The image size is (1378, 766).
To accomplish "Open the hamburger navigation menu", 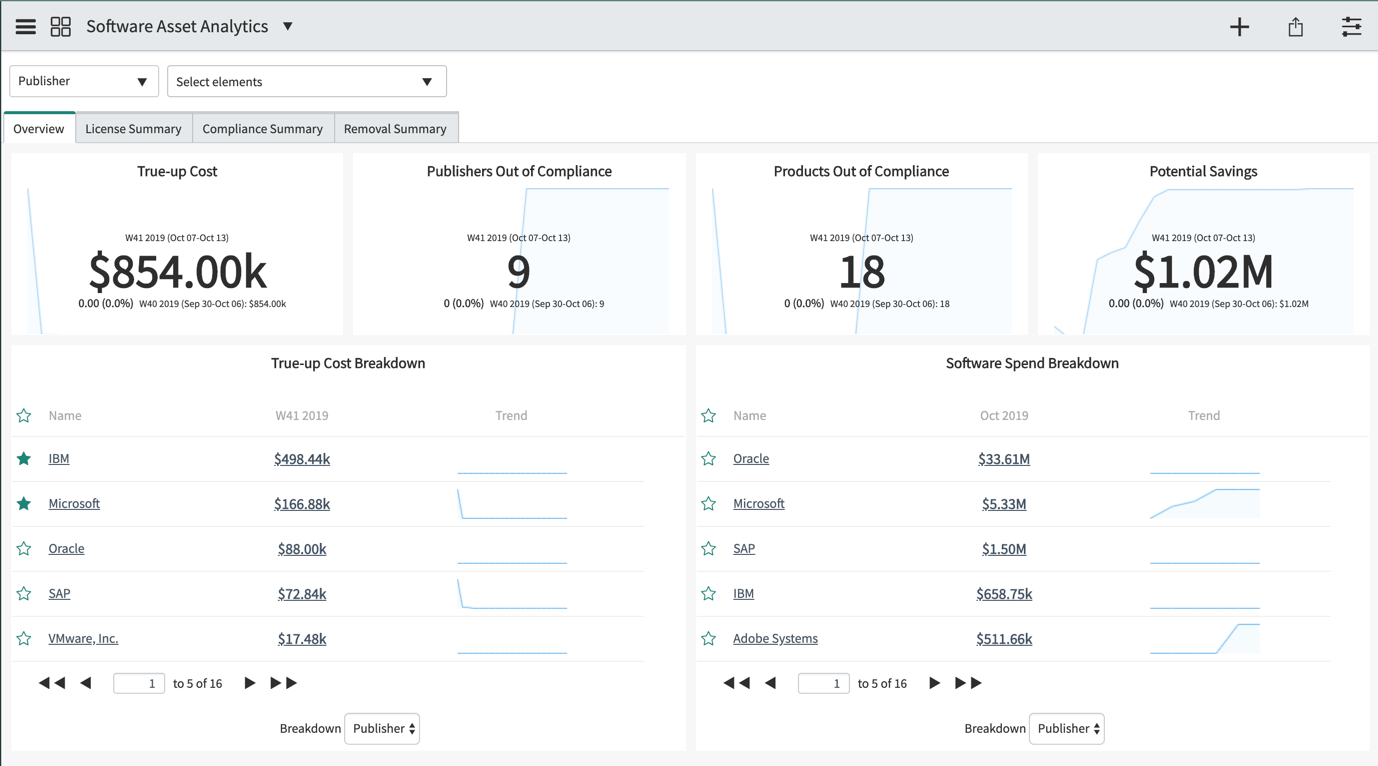I will (26, 27).
